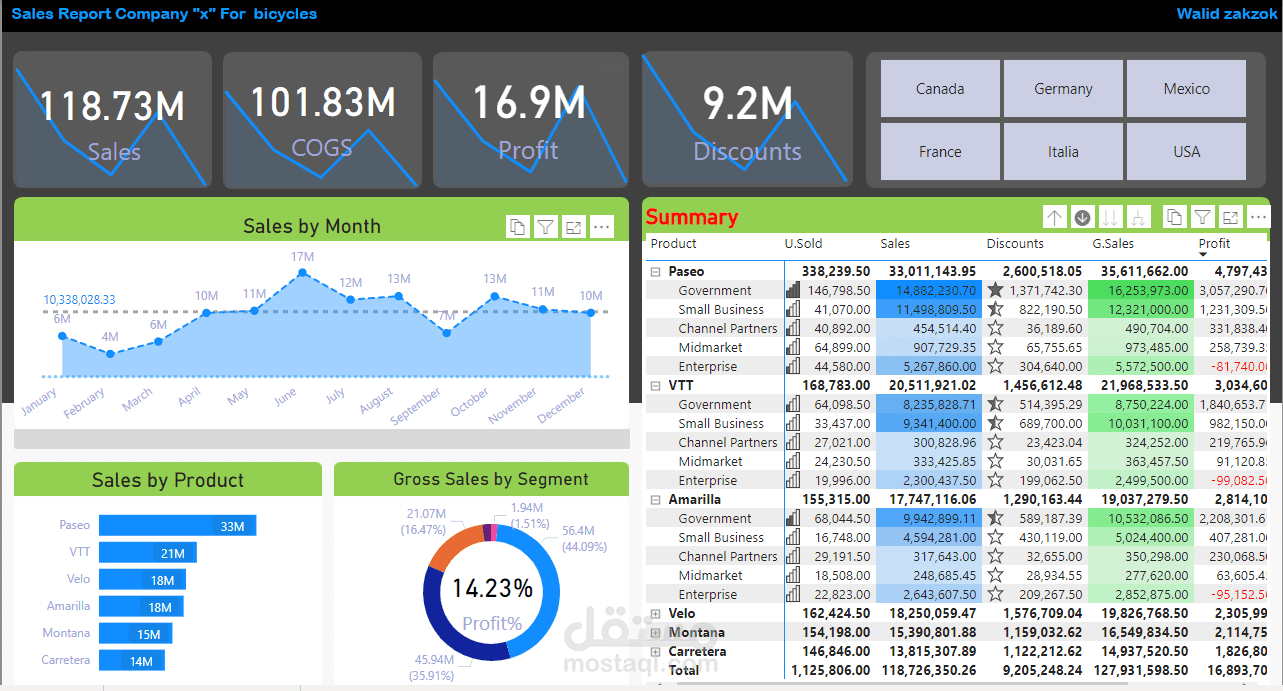
Task: Open the More options menu on Sales by Month
Action: point(601,227)
